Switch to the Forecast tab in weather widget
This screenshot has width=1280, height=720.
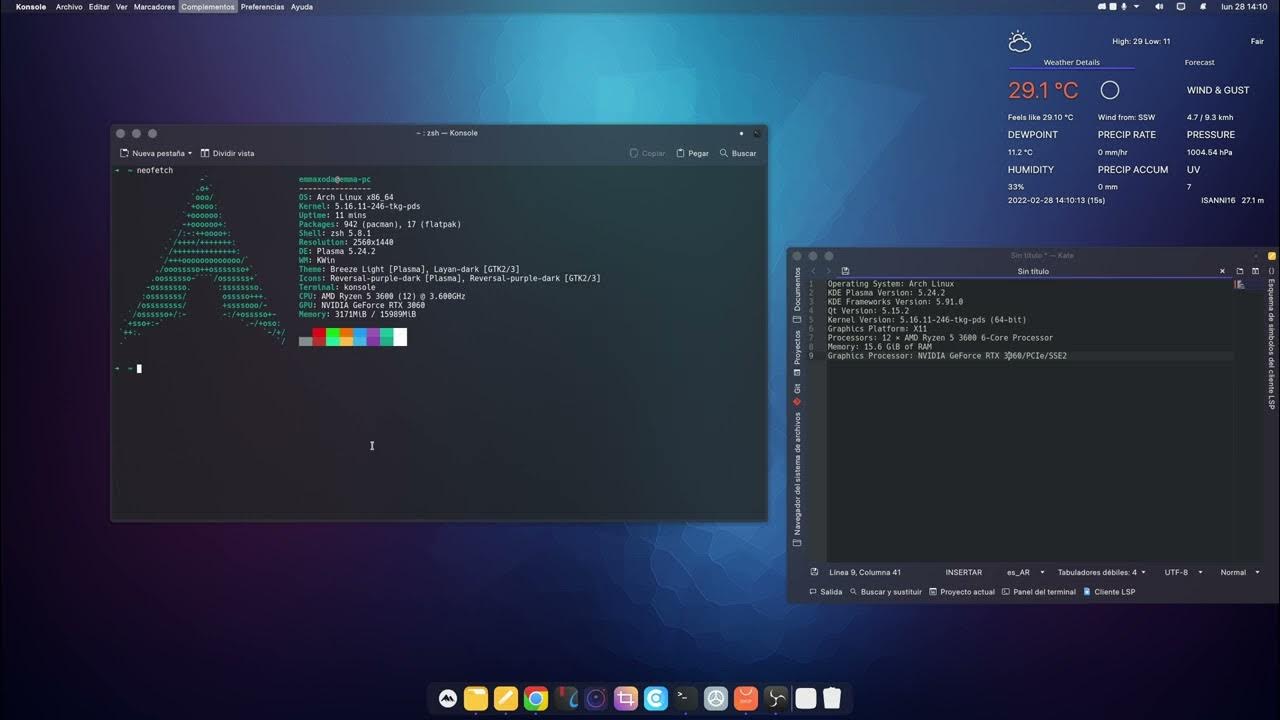(1199, 62)
